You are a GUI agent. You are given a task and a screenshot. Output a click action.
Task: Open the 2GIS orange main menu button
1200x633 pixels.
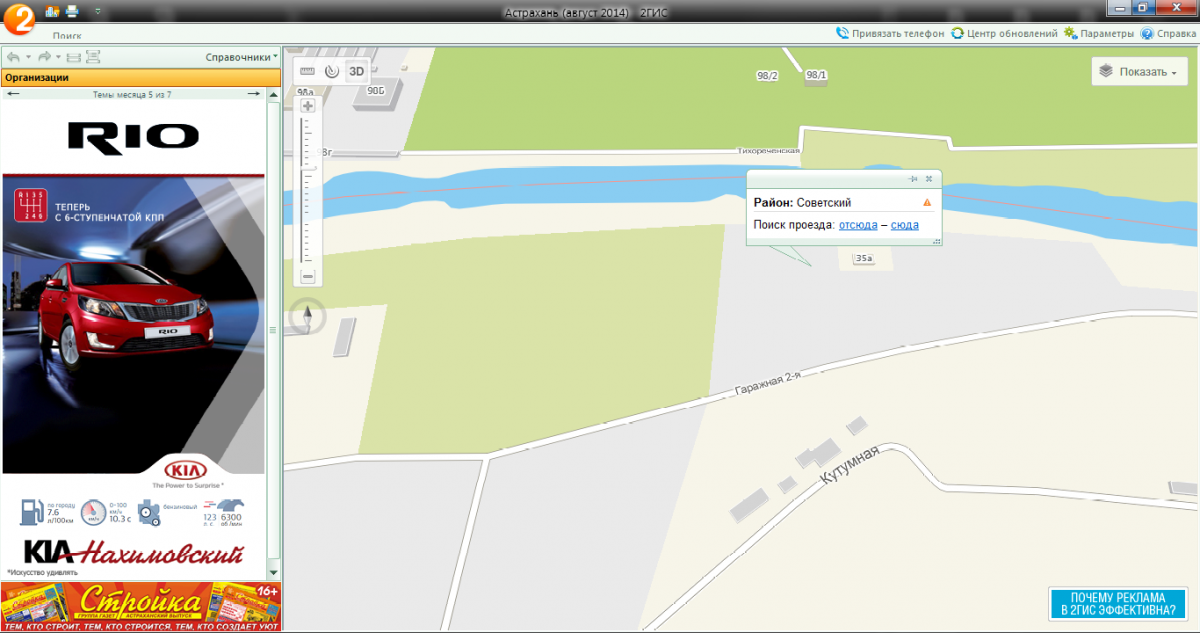[18, 19]
